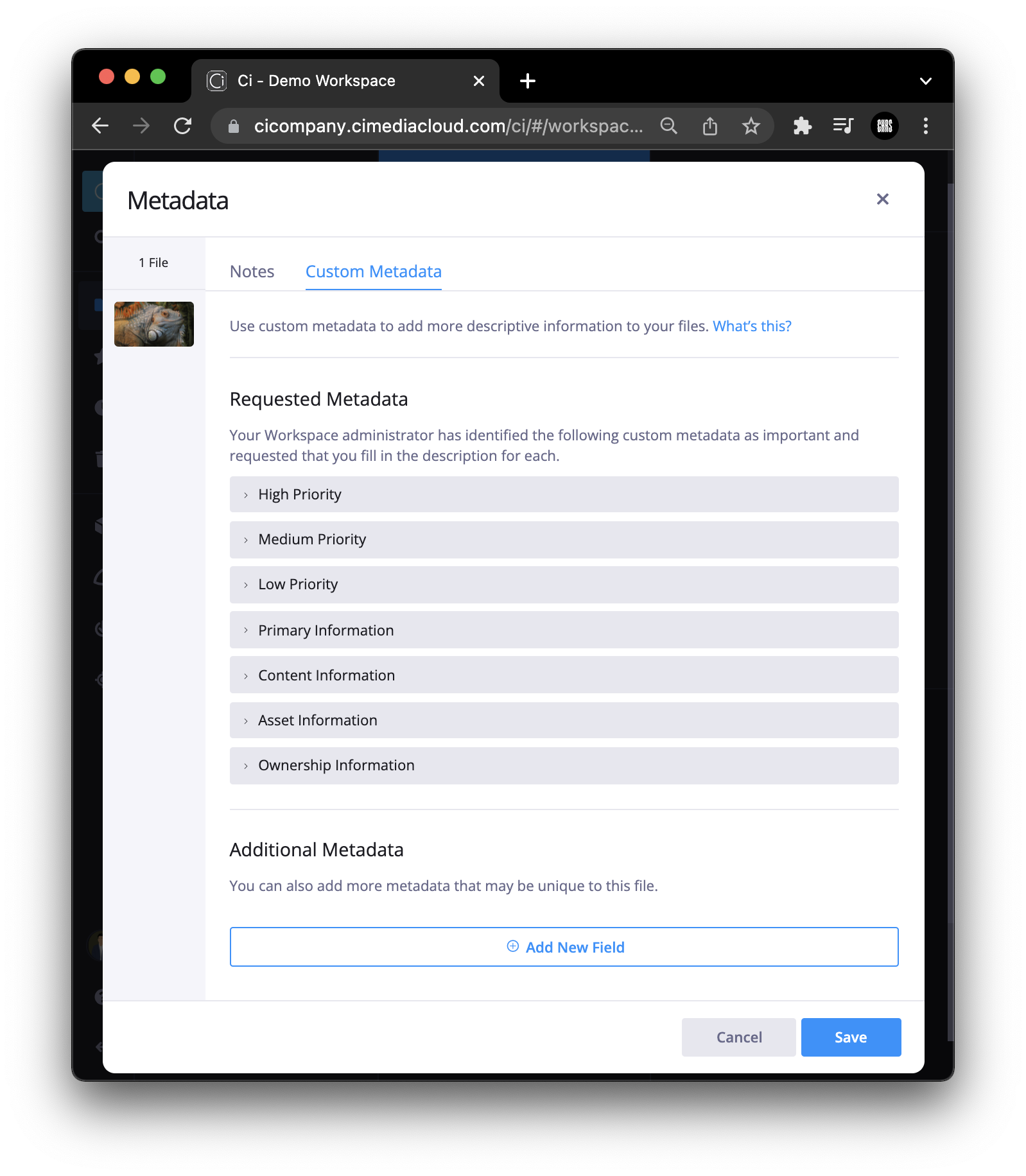Expand the High Priority section
The height and width of the screenshot is (1176, 1026).
[x=564, y=494]
